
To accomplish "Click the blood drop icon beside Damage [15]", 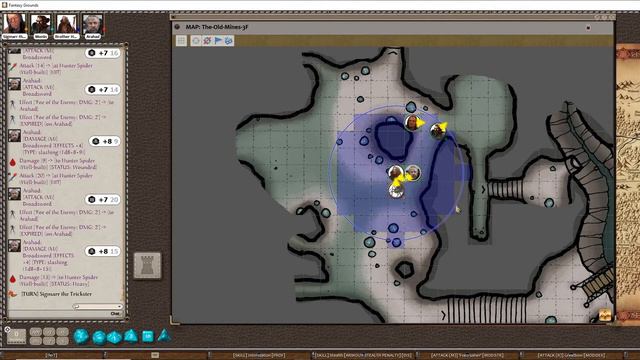I will 13,279.
